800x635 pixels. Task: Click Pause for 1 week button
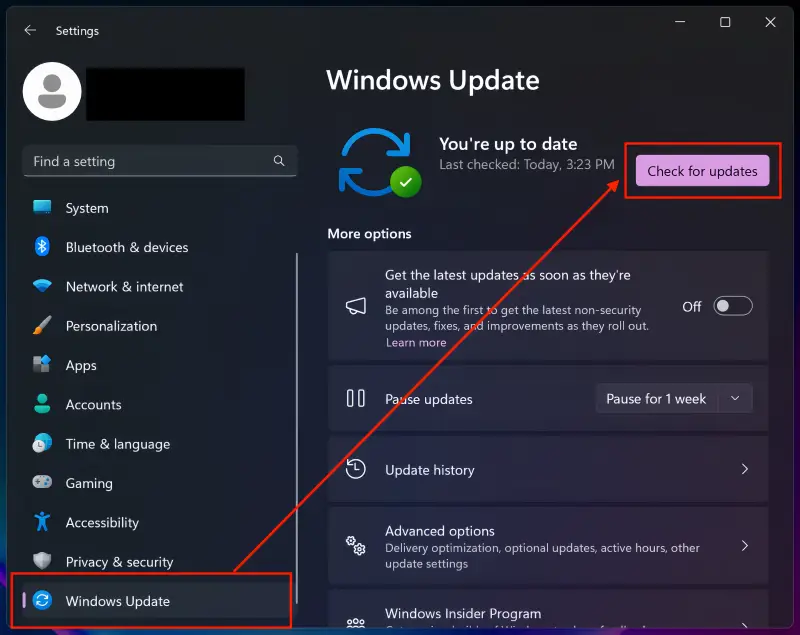coord(656,398)
